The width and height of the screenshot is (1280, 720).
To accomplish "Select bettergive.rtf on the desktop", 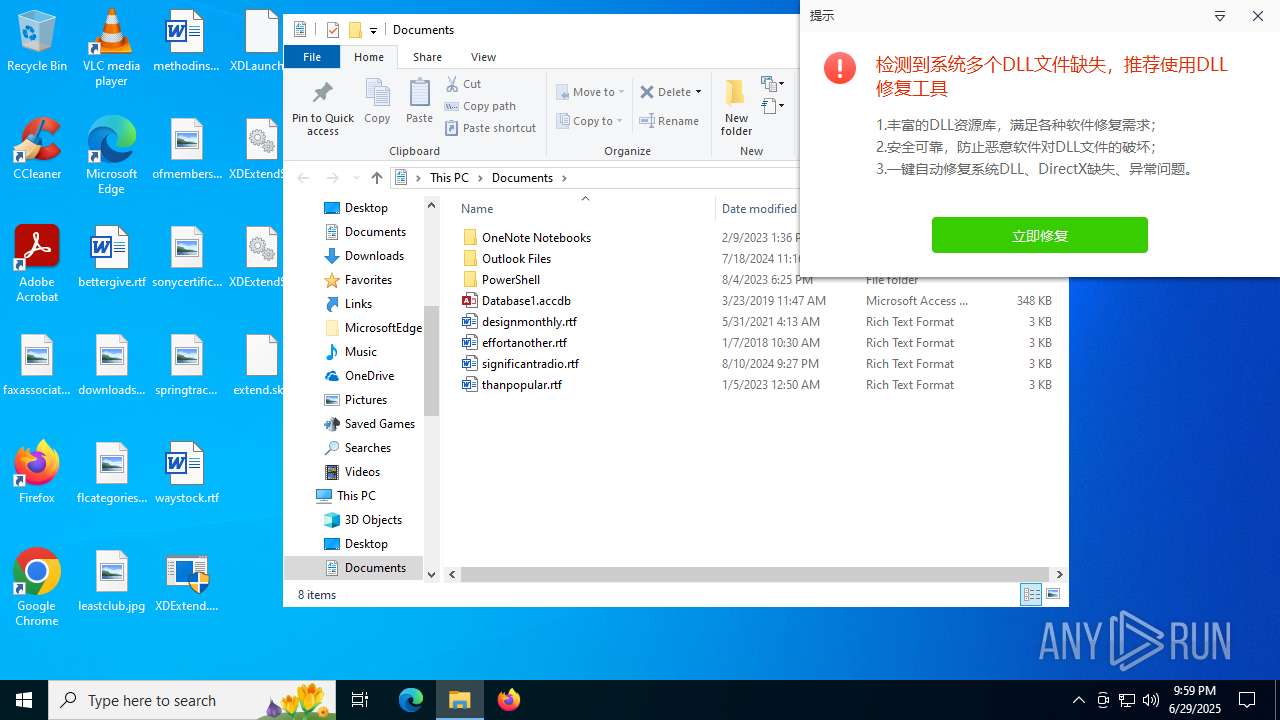I will coord(111,257).
